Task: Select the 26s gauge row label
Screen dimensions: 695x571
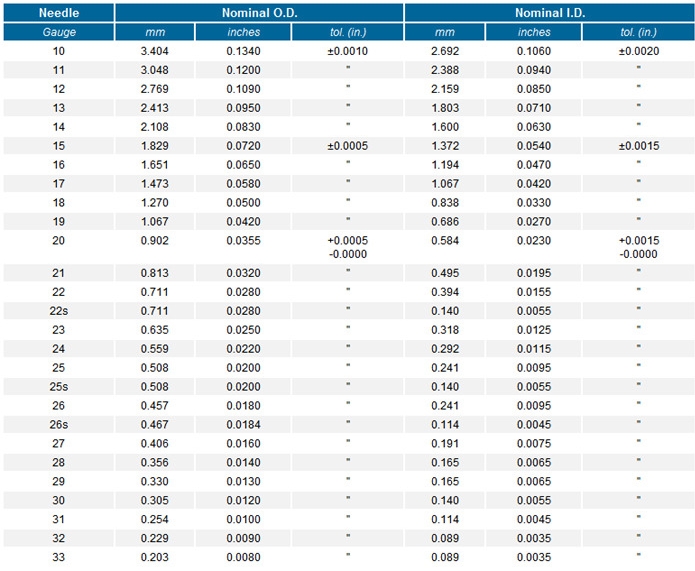Action: [x=58, y=425]
